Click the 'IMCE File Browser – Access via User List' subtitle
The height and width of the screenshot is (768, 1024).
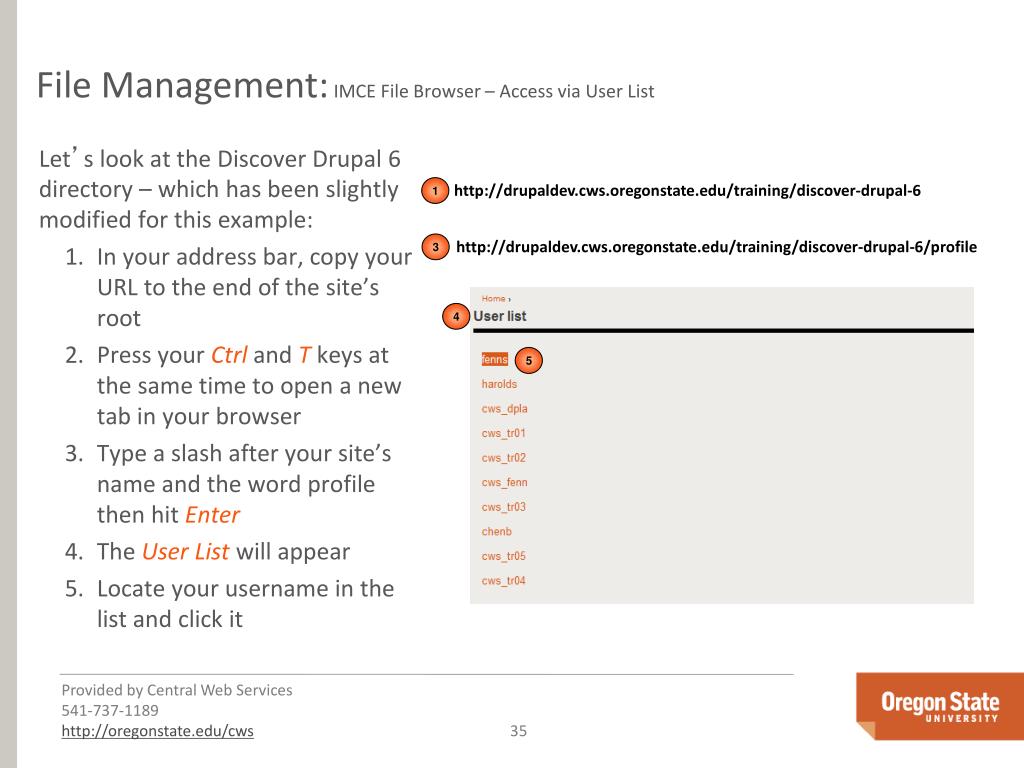point(494,91)
